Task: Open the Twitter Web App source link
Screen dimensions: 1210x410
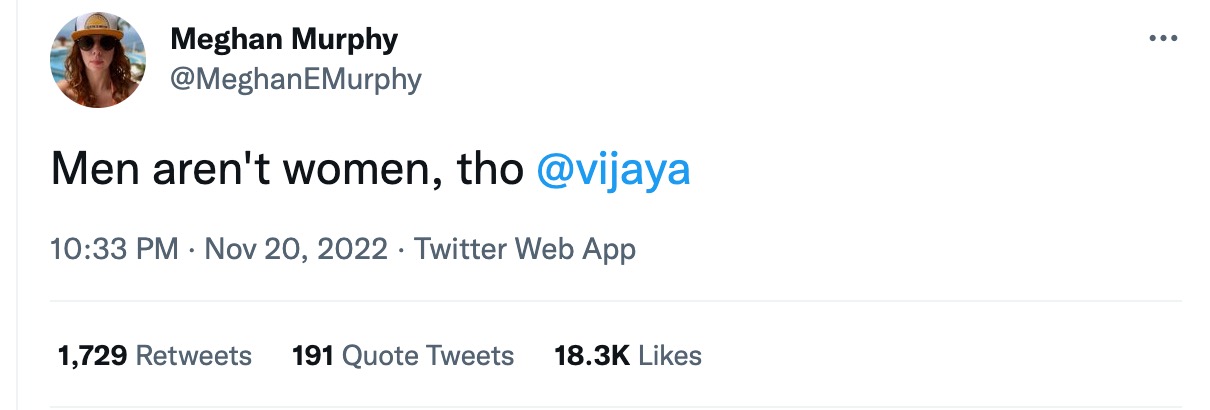Action: tap(524, 249)
